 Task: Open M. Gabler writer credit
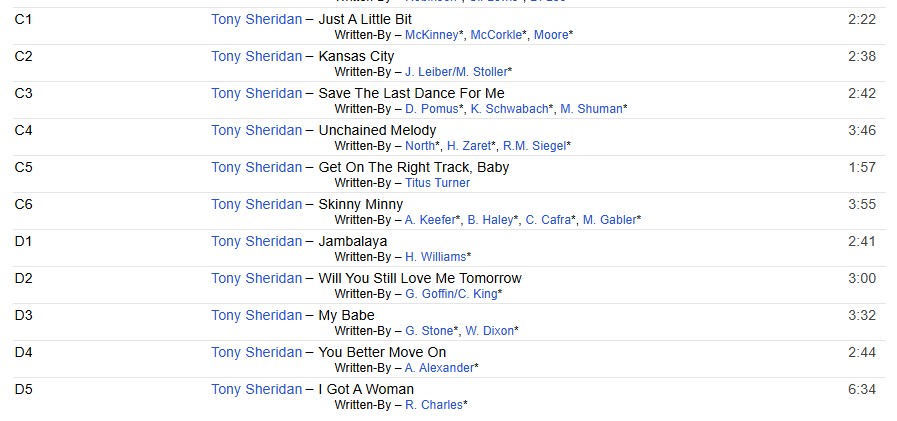click(x=609, y=220)
